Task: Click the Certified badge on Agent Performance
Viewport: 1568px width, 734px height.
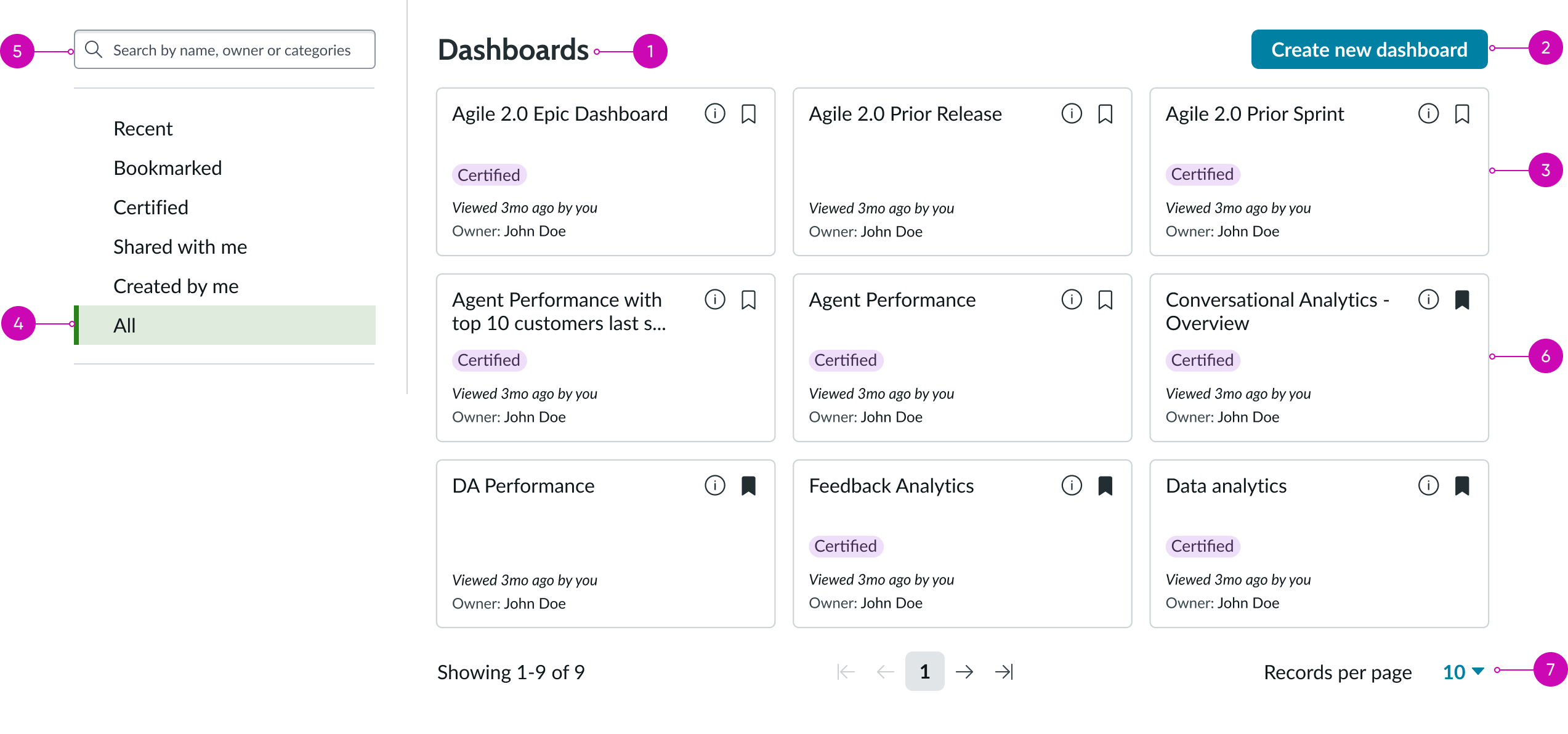Action: [x=846, y=360]
